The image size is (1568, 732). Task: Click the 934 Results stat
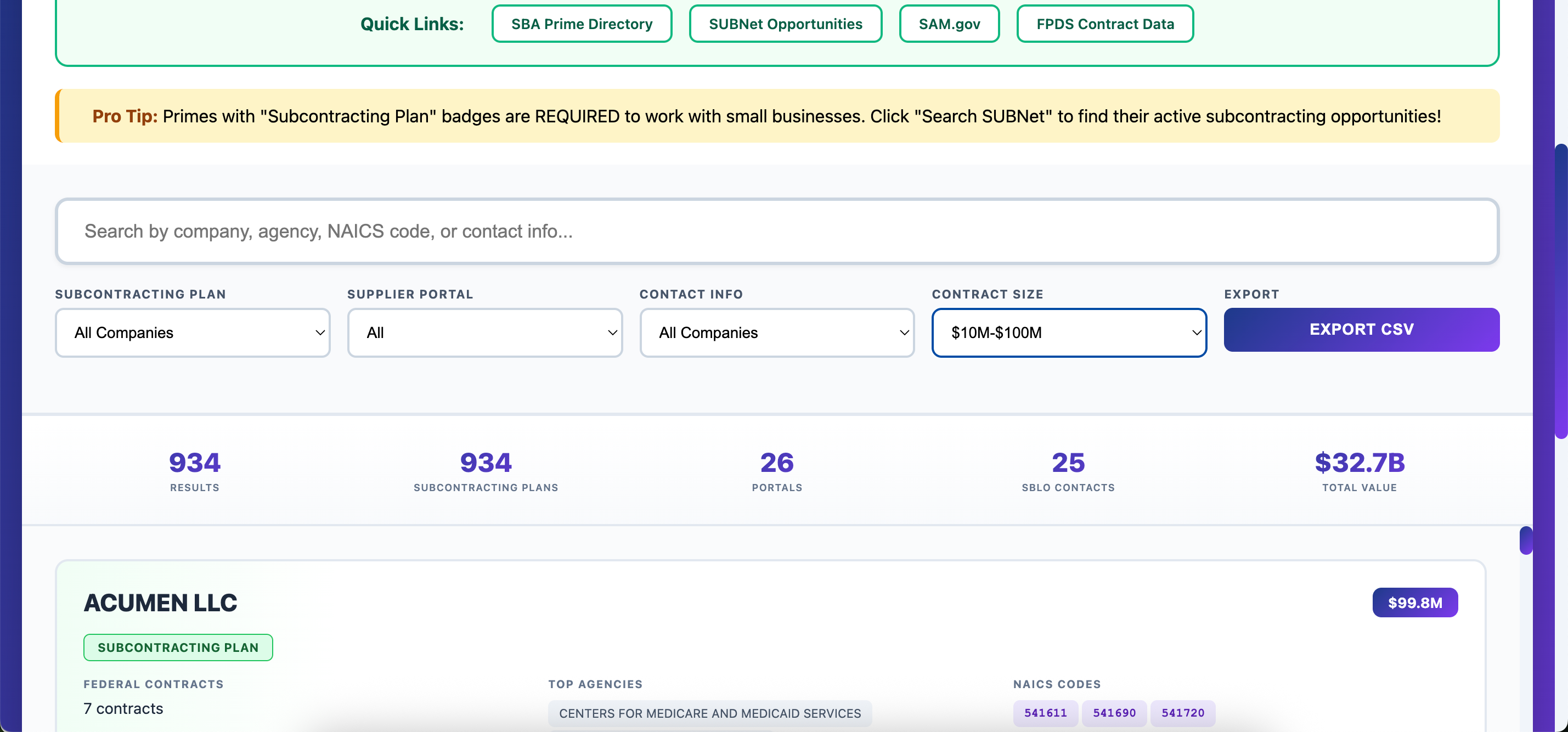(x=195, y=470)
